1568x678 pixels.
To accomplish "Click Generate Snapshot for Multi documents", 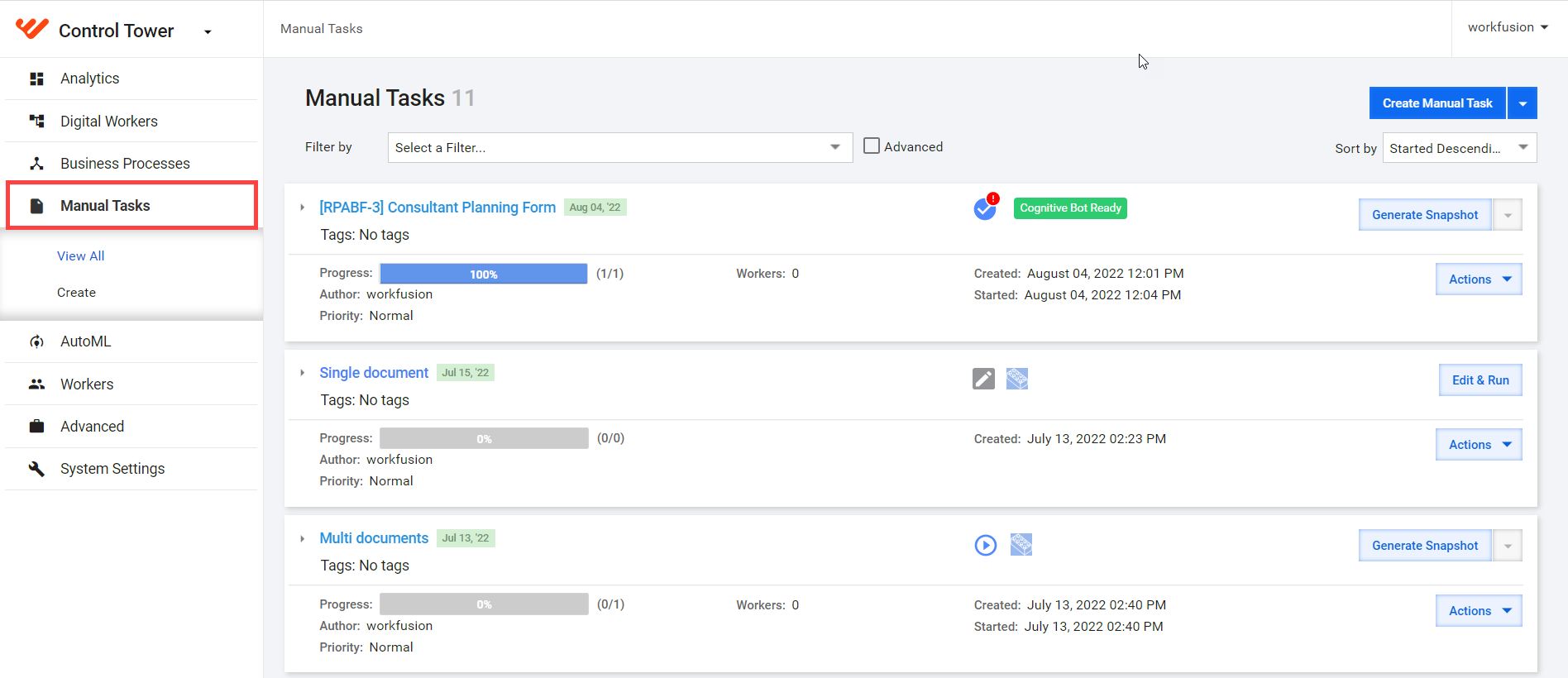I will pos(1425,546).
